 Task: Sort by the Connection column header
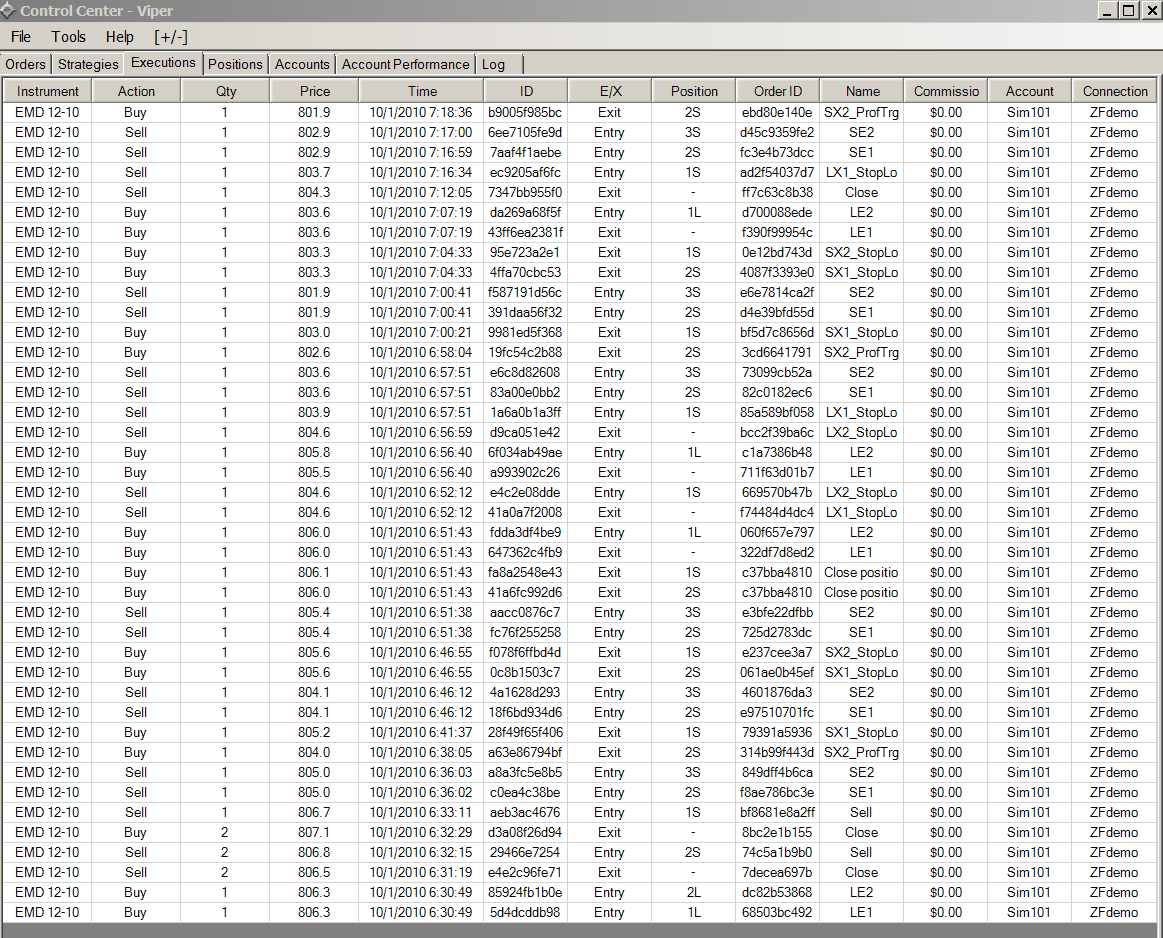point(1115,91)
